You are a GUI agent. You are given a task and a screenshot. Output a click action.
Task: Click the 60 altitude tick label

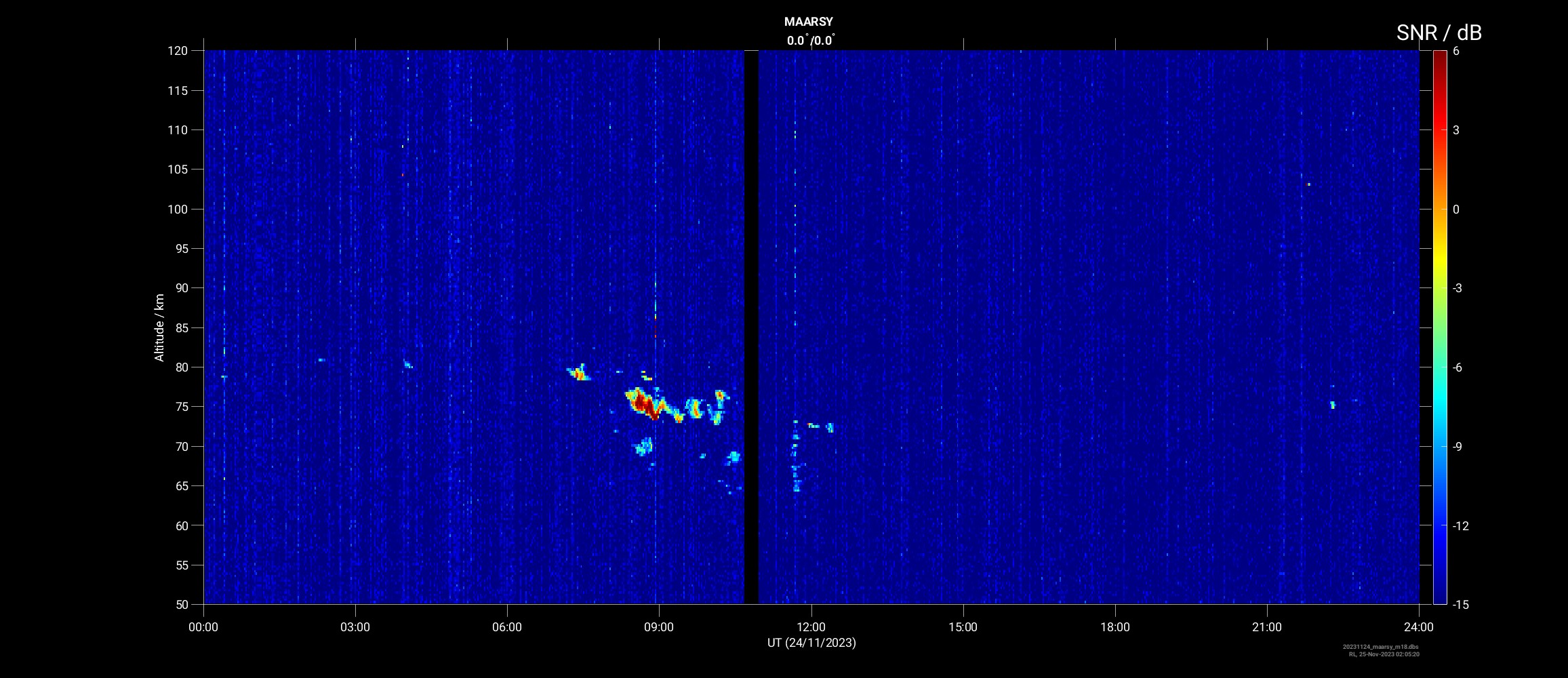[x=181, y=525]
